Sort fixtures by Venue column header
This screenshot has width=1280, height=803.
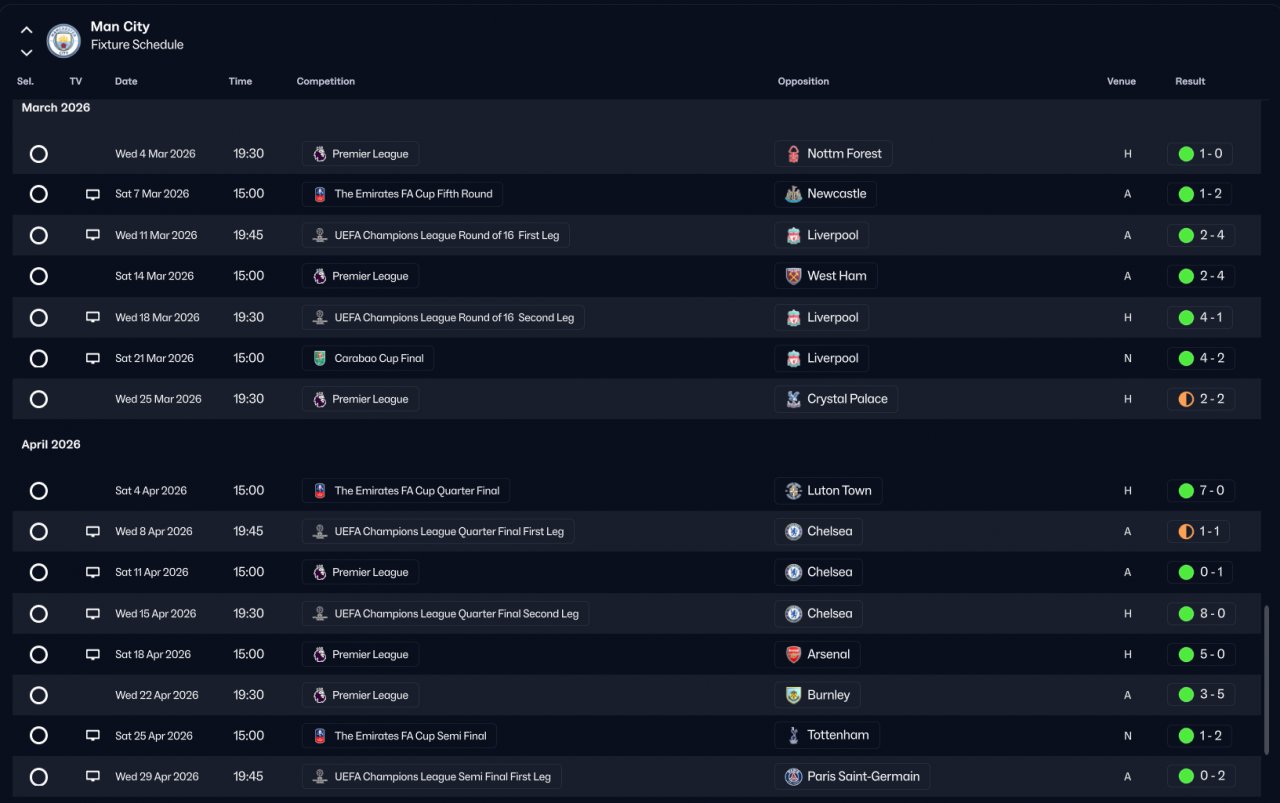click(x=1121, y=81)
